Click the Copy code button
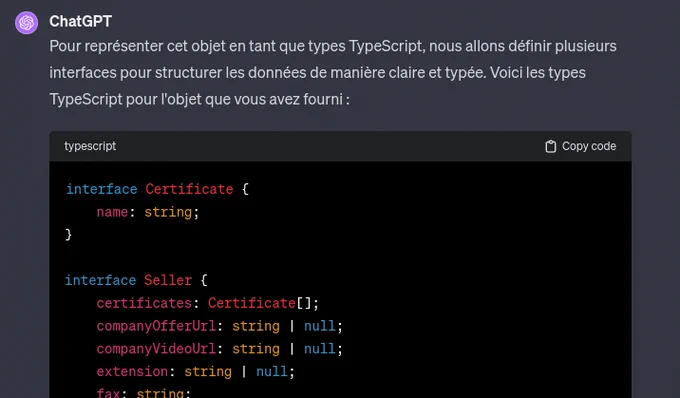680x398 pixels. [580, 147]
